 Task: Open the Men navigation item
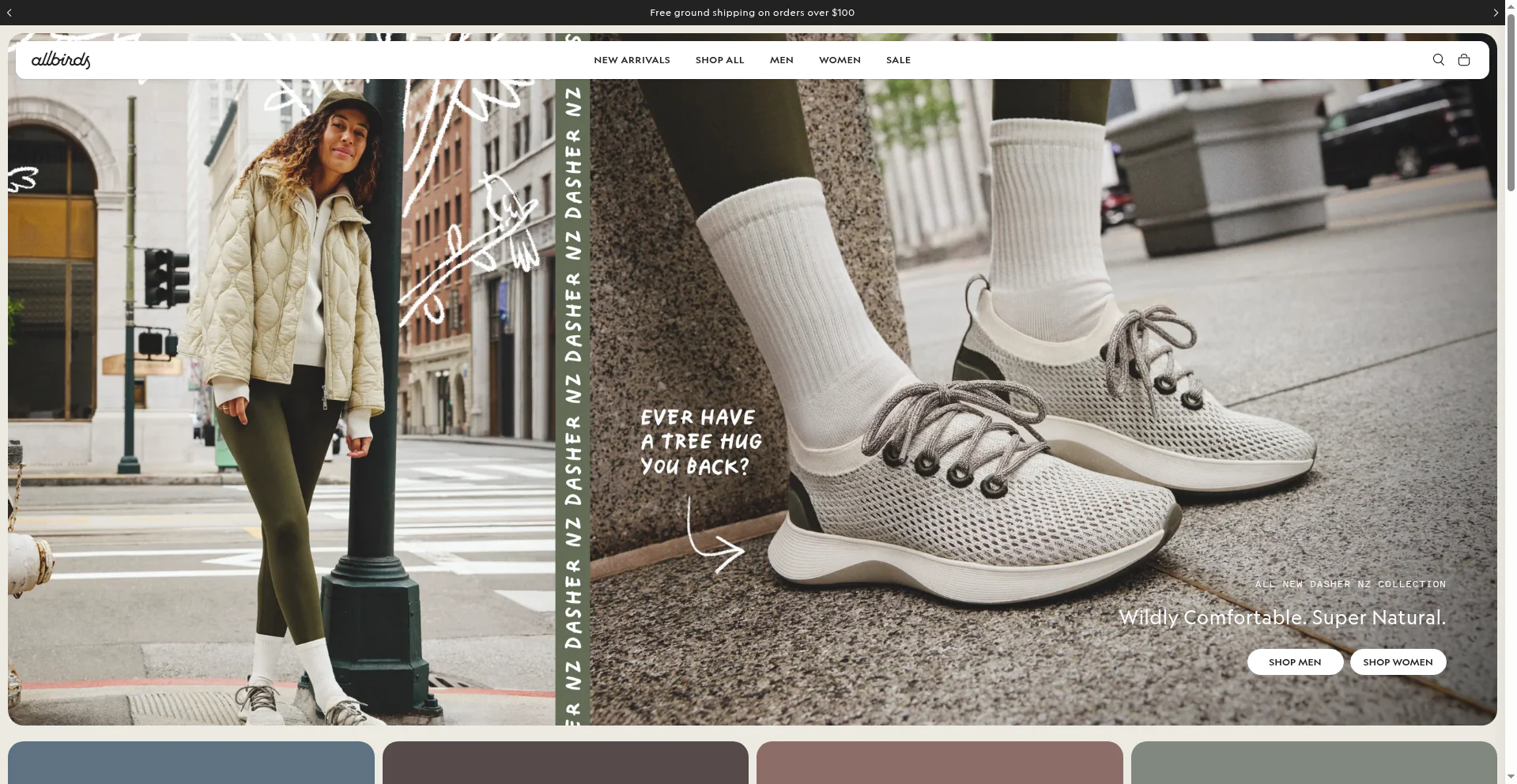(781, 60)
